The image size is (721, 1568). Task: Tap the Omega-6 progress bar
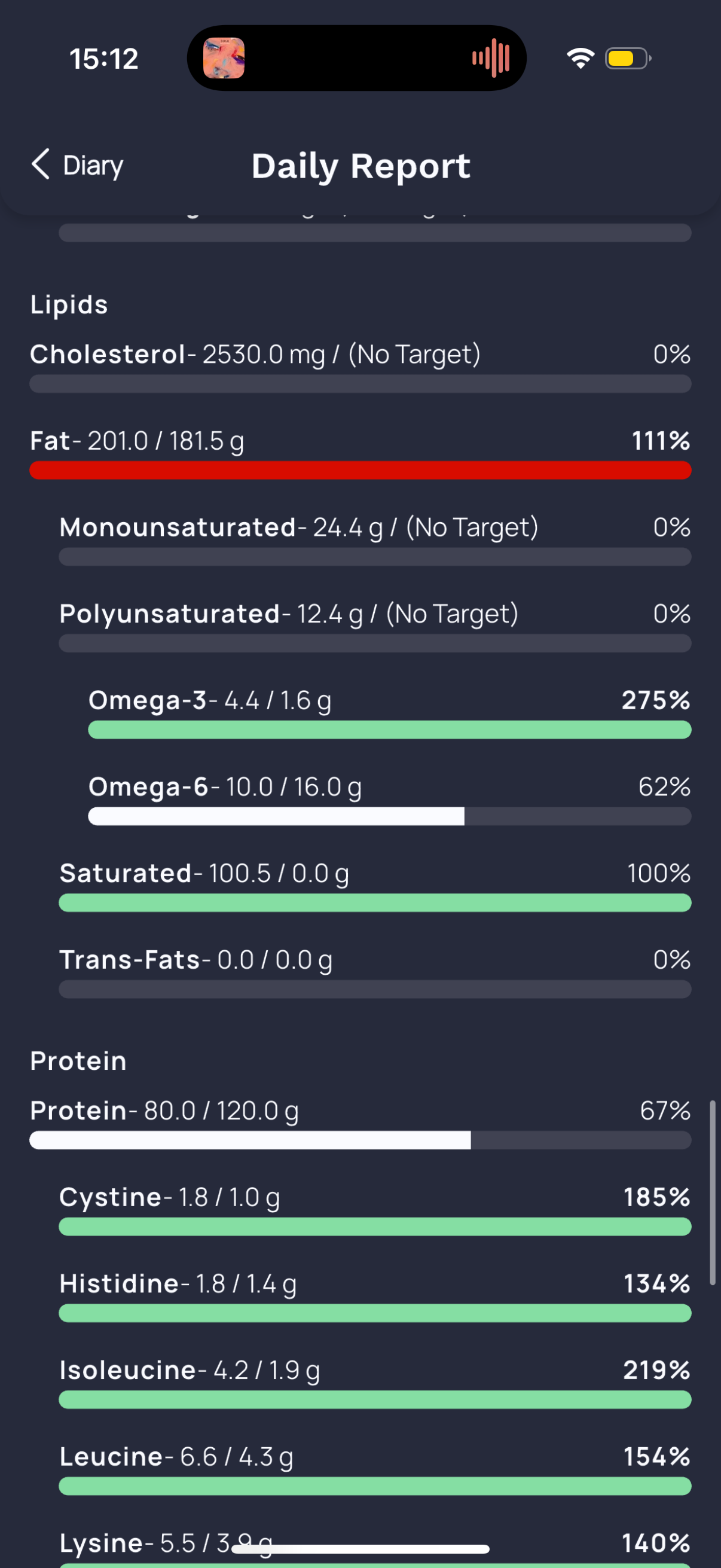[x=389, y=816]
